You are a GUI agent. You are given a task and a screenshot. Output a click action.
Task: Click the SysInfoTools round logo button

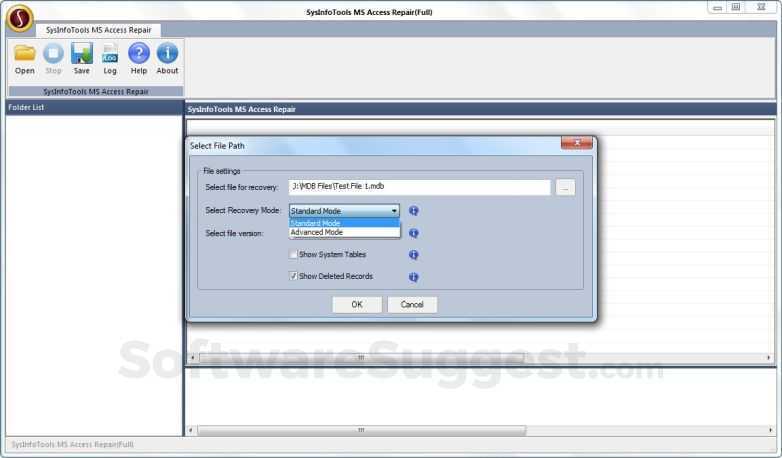(19, 18)
